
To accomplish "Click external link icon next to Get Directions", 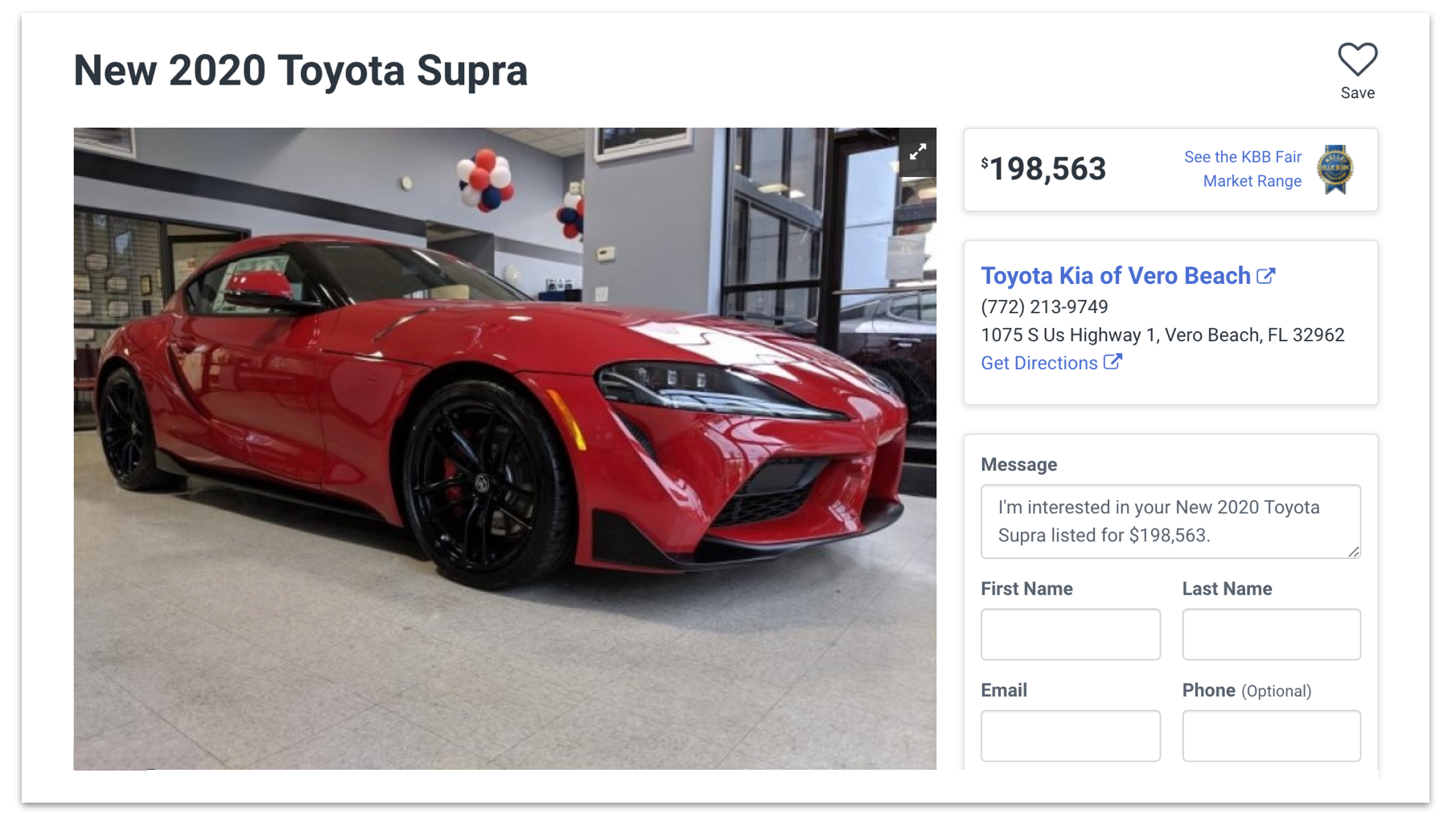I will click(1113, 362).
